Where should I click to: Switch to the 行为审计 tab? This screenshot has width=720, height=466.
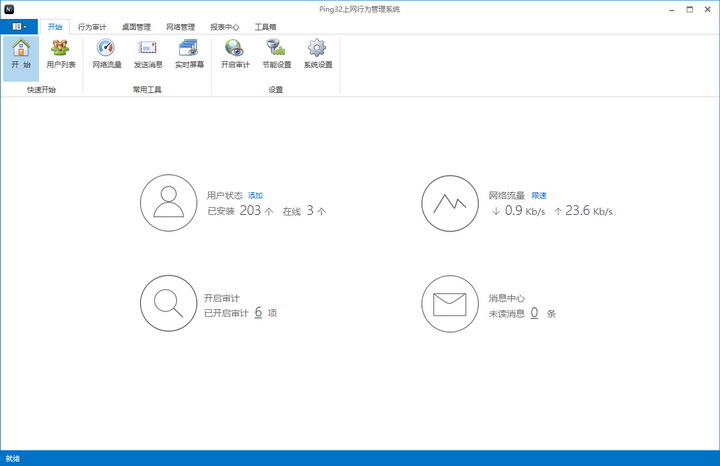92,27
